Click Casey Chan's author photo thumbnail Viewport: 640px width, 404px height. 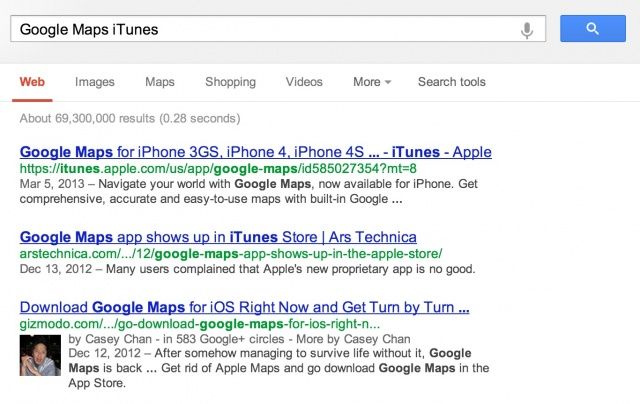pos(40,355)
